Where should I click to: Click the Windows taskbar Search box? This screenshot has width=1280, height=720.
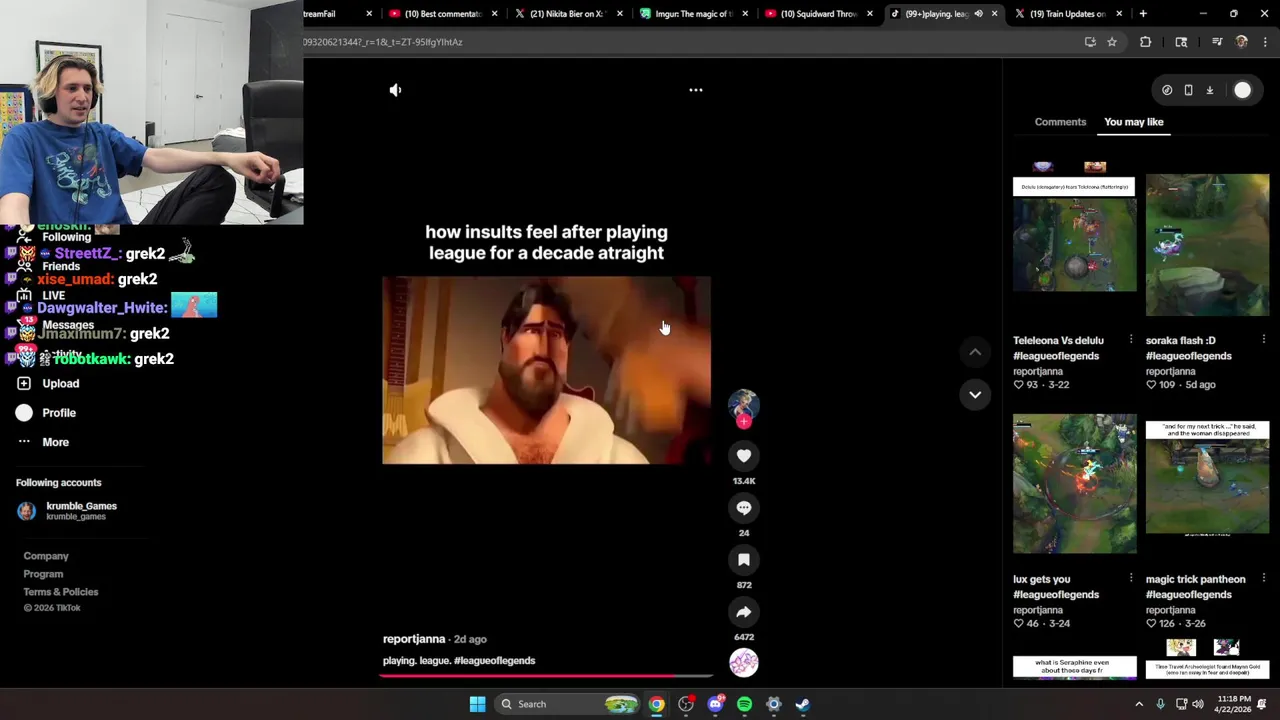coord(567,704)
